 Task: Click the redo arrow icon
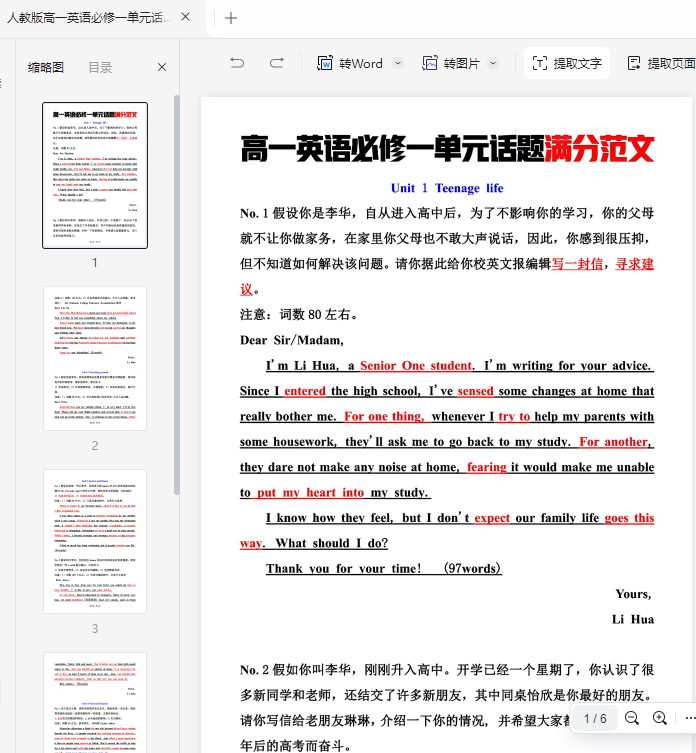[277, 63]
